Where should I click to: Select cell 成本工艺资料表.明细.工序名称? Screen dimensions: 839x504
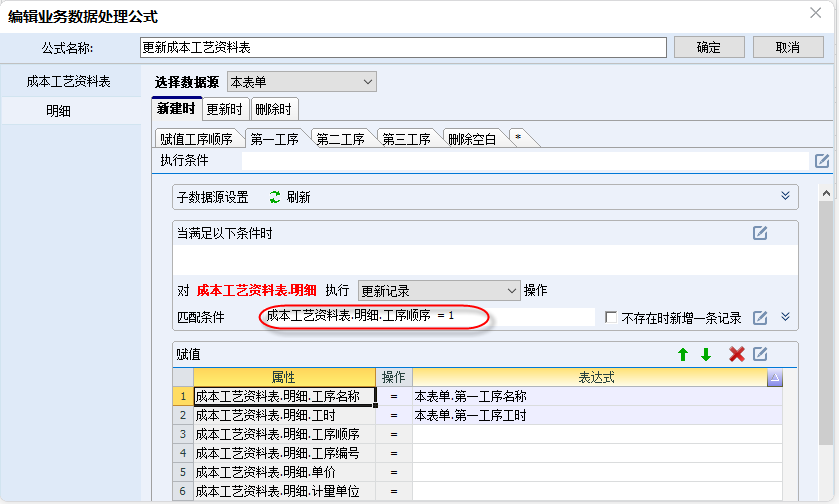coord(285,396)
